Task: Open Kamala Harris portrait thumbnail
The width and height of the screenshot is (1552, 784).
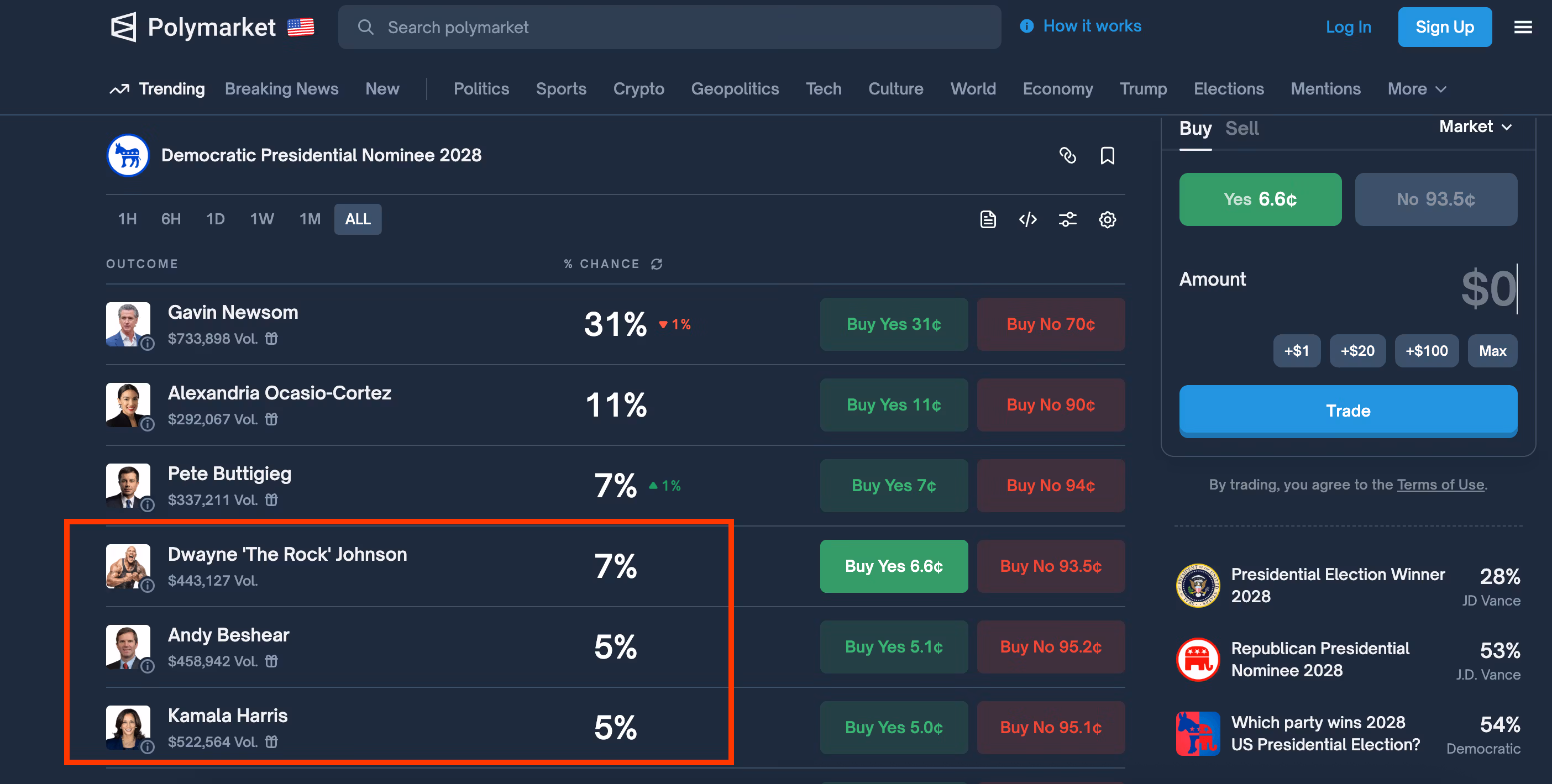Action: [x=128, y=728]
